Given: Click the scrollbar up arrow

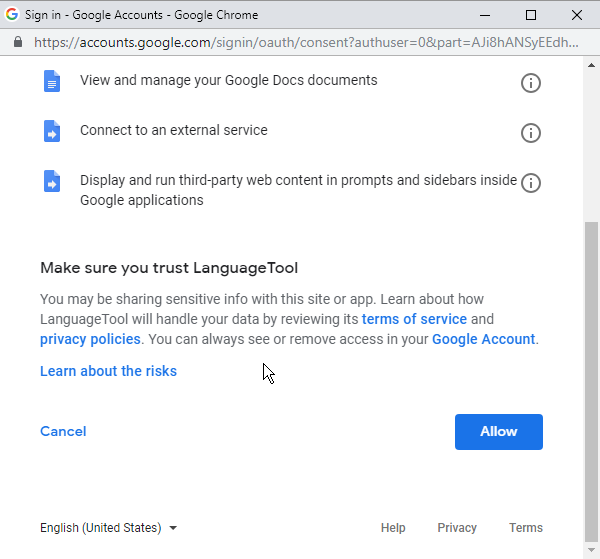Looking at the screenshot, I should (x=592, y=65).
